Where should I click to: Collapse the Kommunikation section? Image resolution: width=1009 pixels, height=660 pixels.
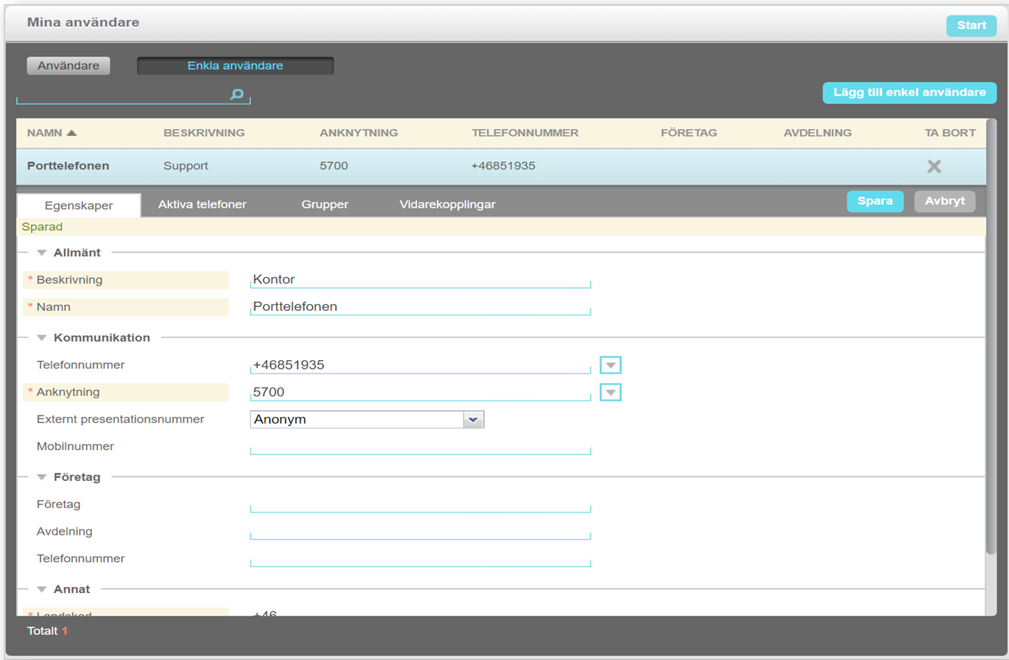[42, 338]
